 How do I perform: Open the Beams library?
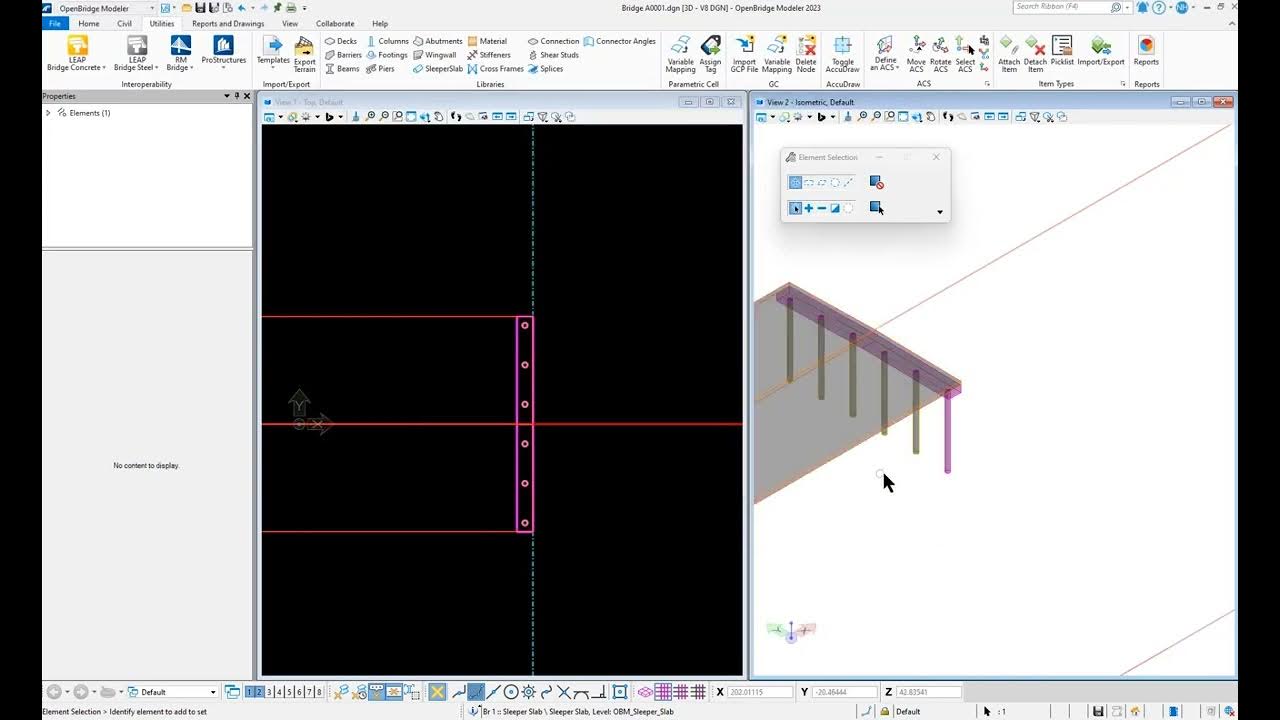pos(342,69)
